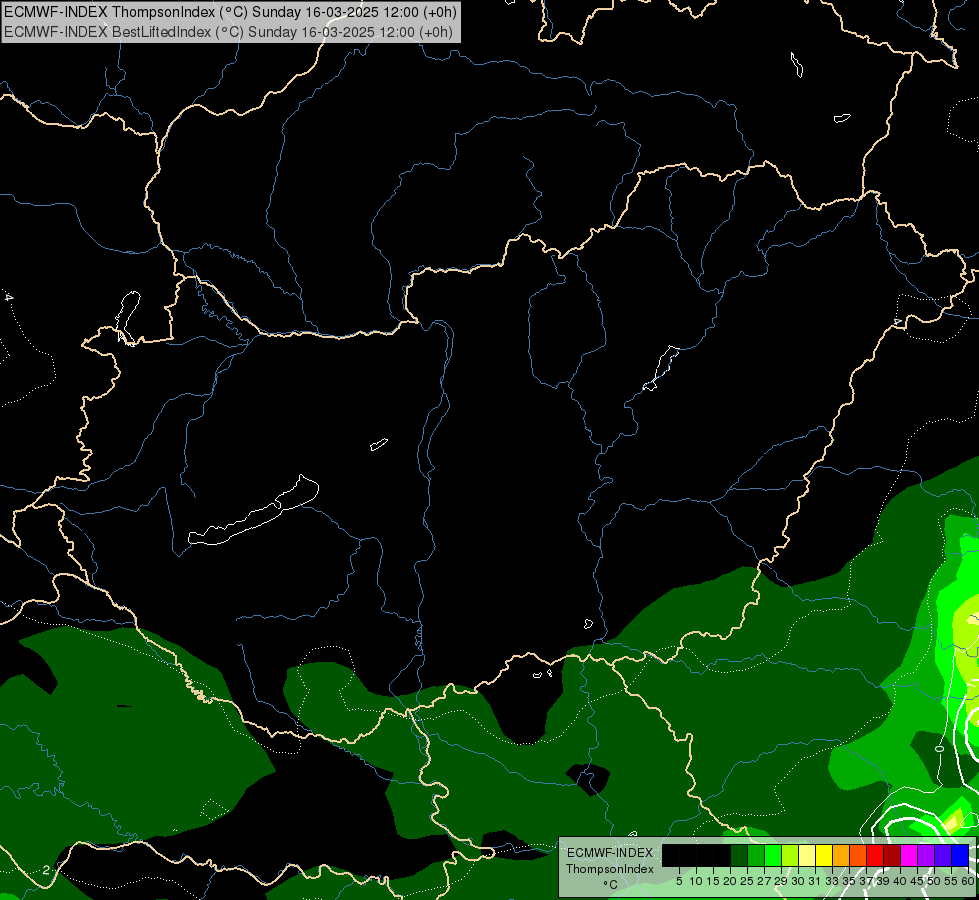Click the legend tick value '31'
Screen dimensions: 979x900
click(x=815, y=881)
